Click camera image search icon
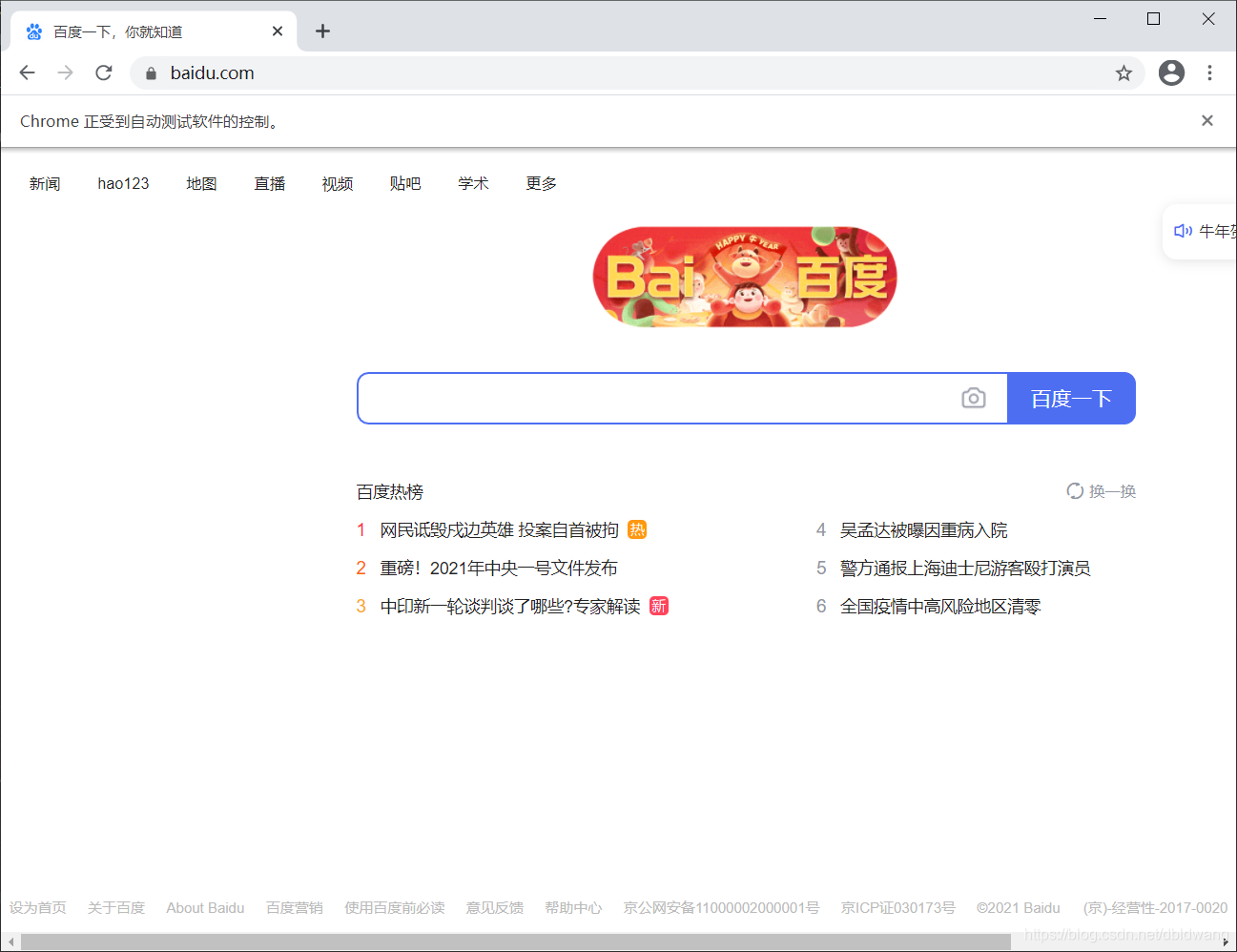1237x952 pixels. (x=974, y=398)
